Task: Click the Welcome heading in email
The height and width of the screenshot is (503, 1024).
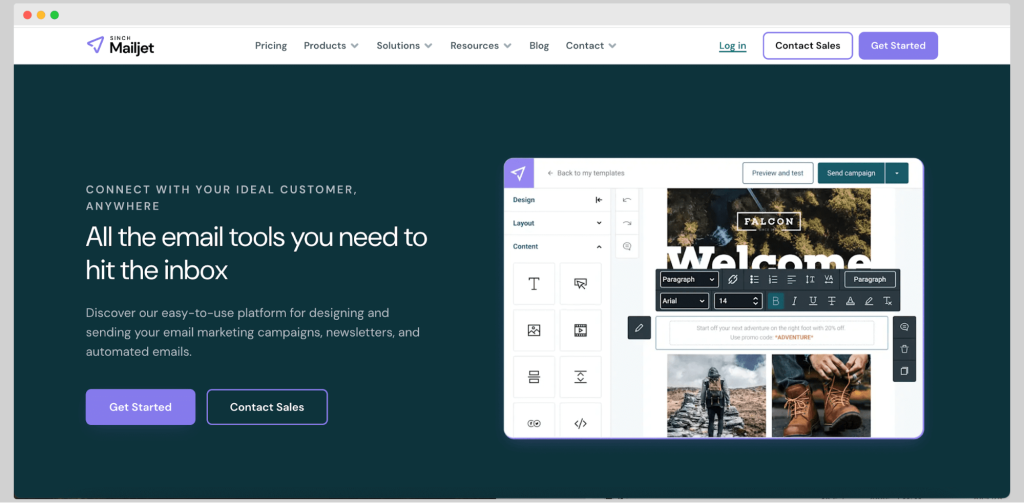Action: [769, 259]
